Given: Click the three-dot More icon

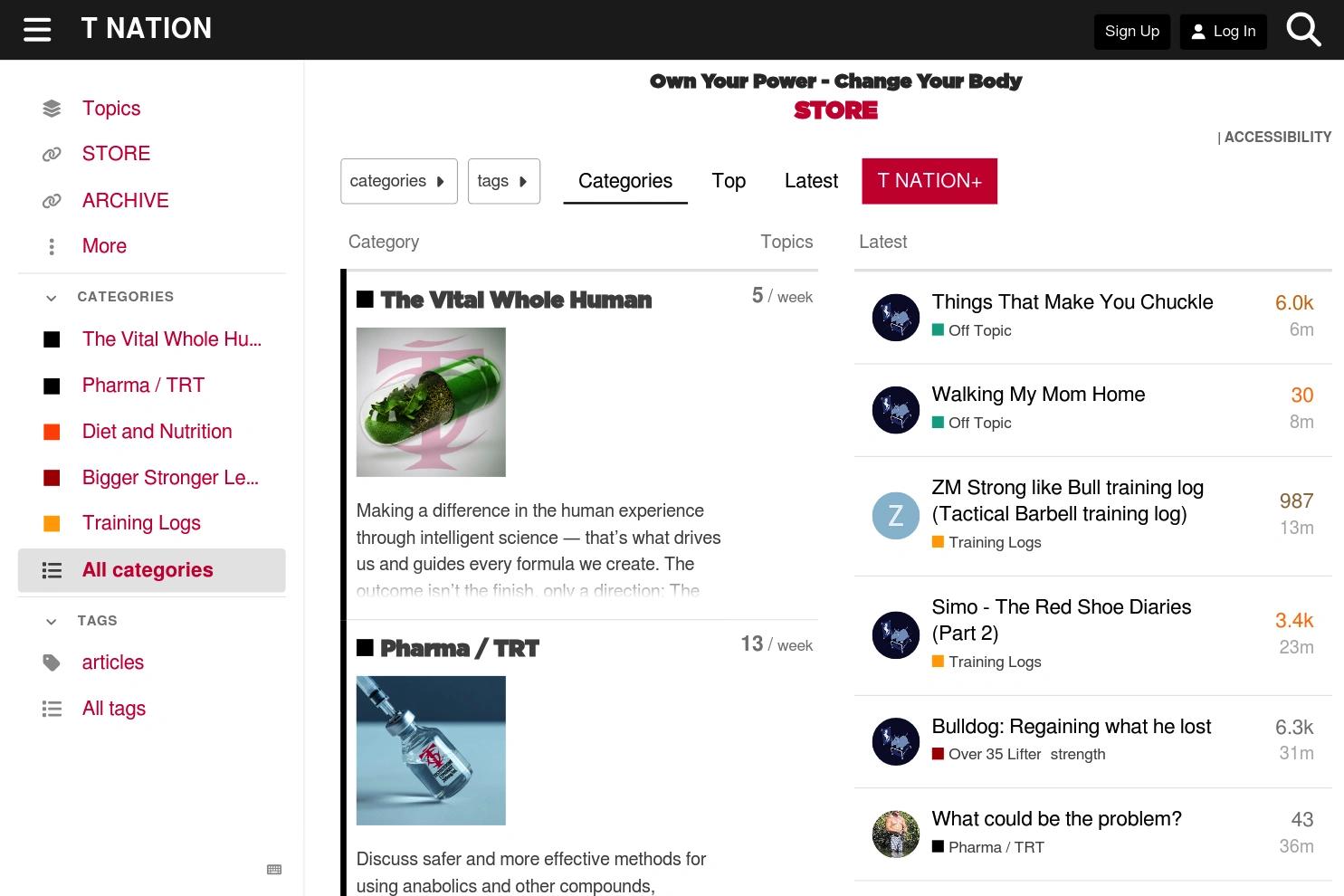Looking at the screenshot, I should (x=52, y=246).
